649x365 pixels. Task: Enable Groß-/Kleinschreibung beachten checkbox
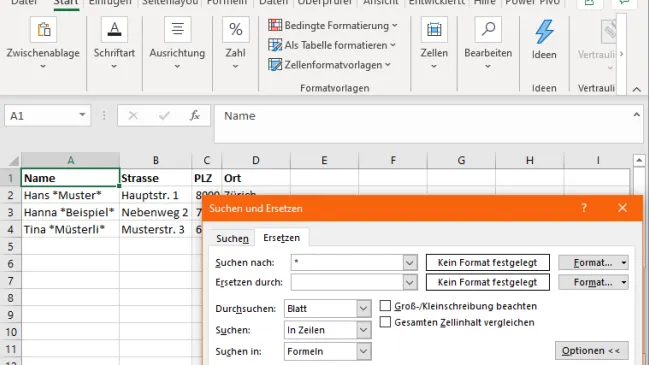(x=385, y=306)
